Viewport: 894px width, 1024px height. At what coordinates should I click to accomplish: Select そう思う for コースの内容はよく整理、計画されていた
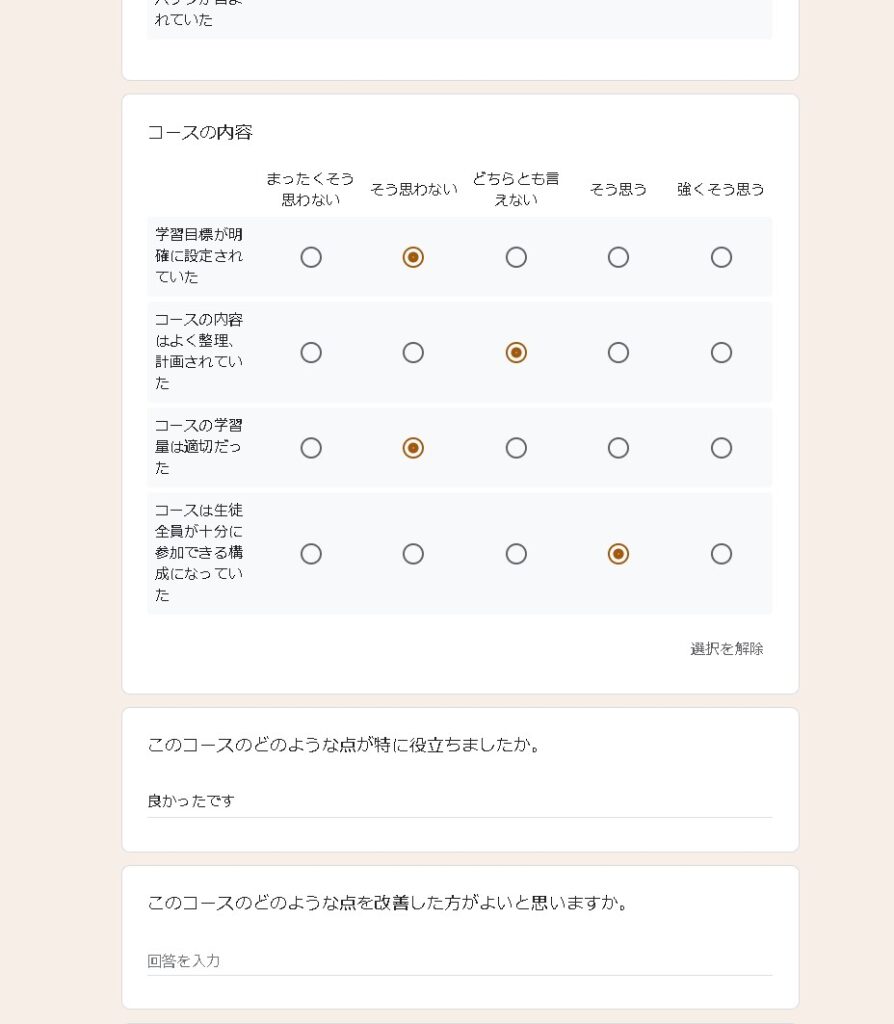(618, 353)
